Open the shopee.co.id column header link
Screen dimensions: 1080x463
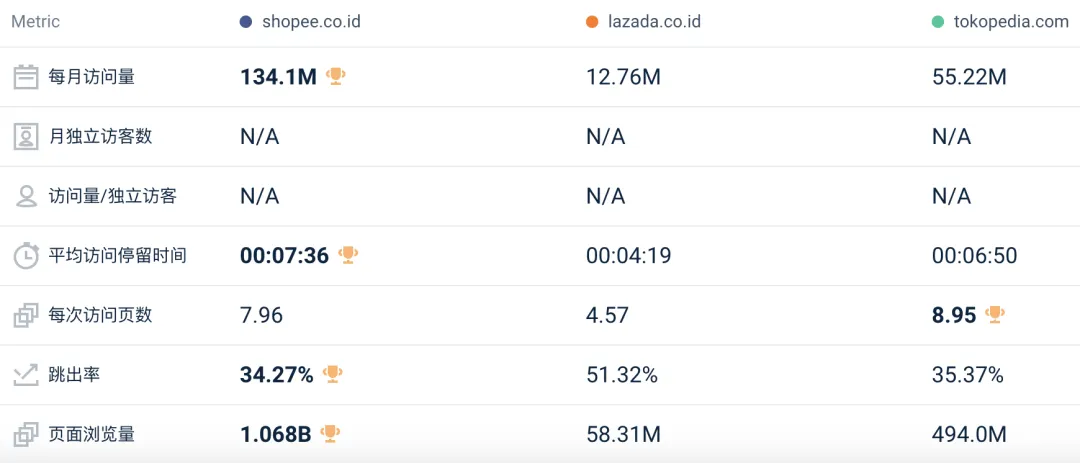[x=311, y=22]
